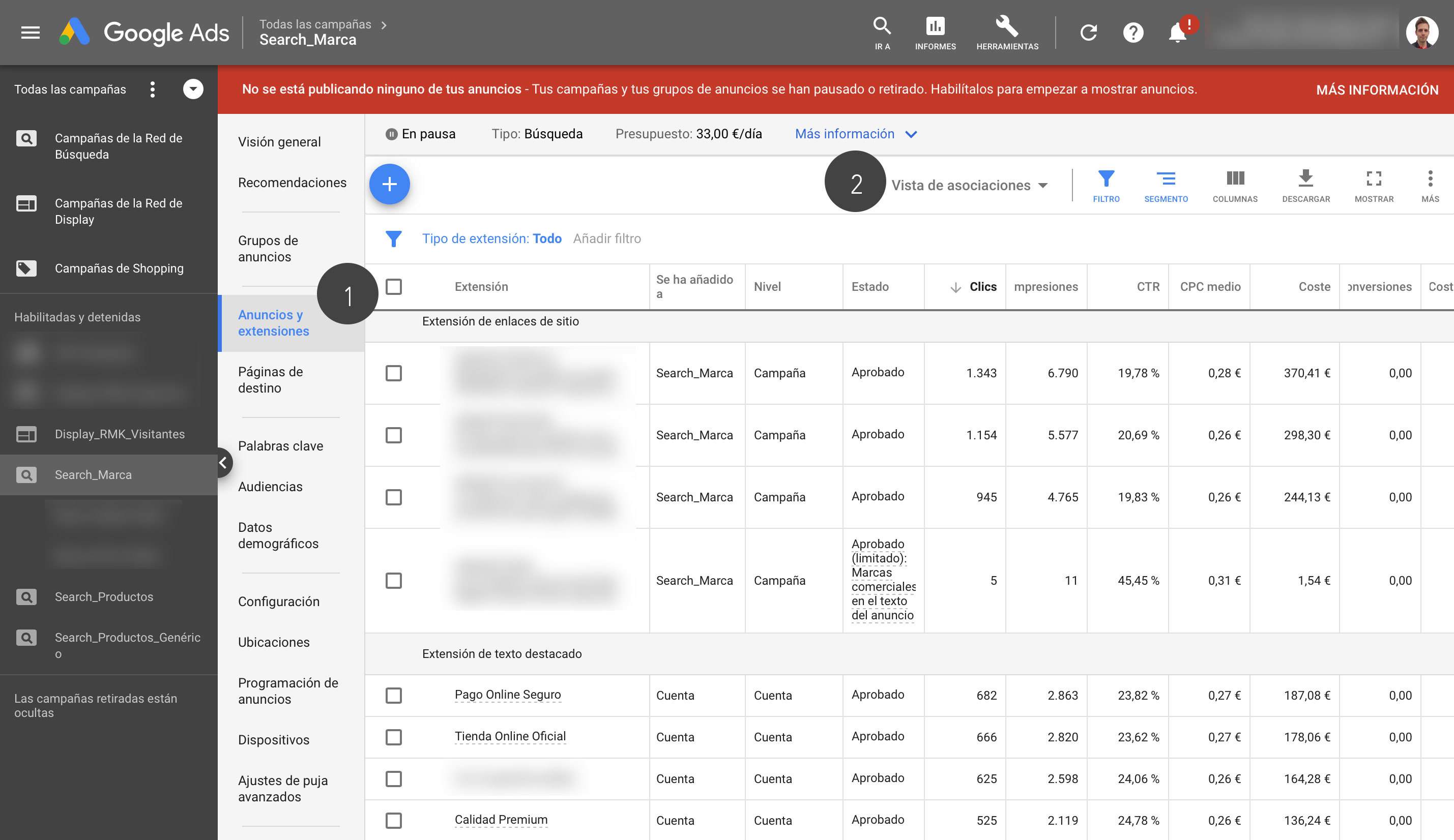Check the Pago Online Seguro row
The height and width of the screenshot is (840, 1454).
[x=393, y=696]
